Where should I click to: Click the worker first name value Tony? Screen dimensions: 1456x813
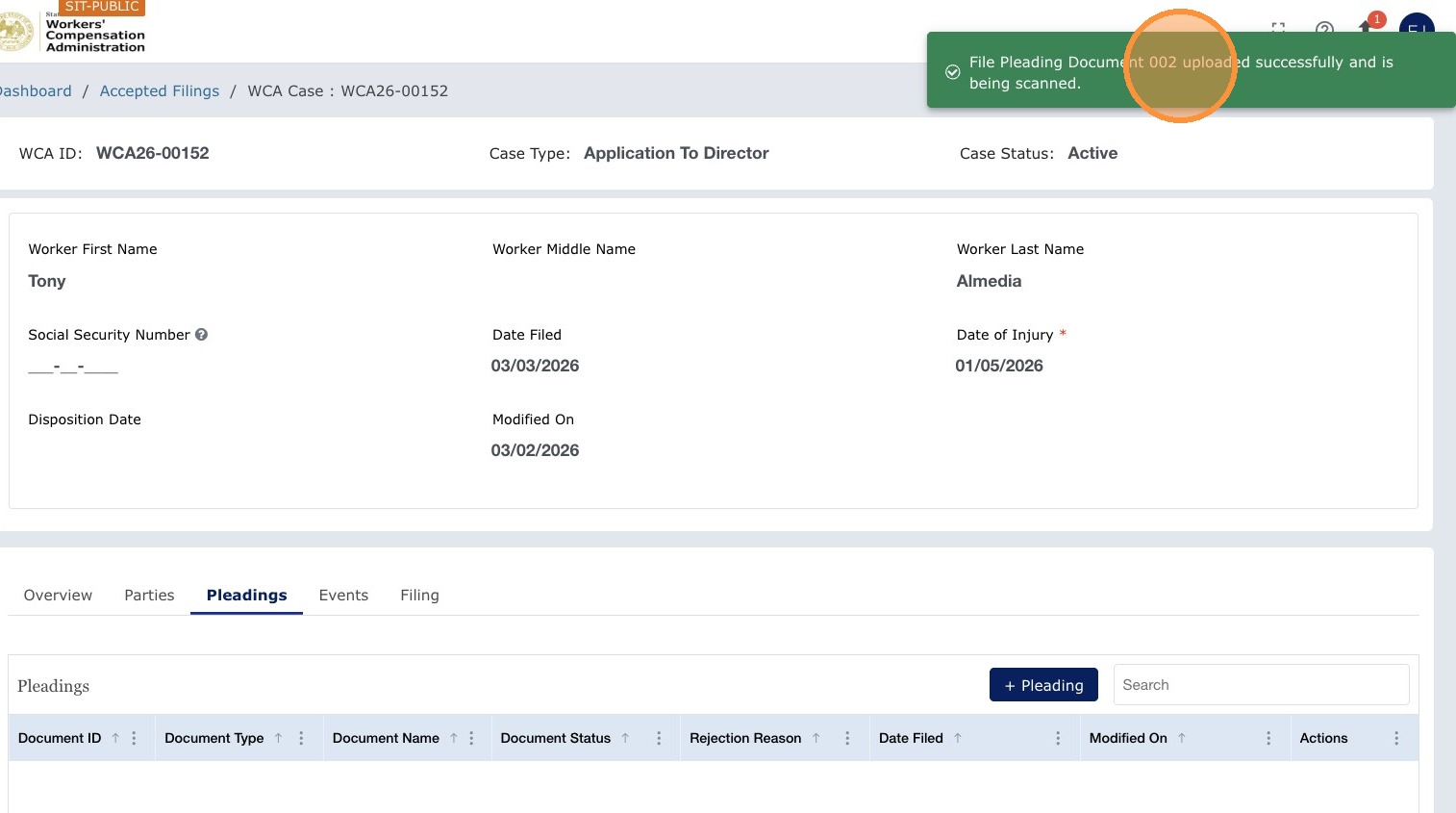pos(47,281)
